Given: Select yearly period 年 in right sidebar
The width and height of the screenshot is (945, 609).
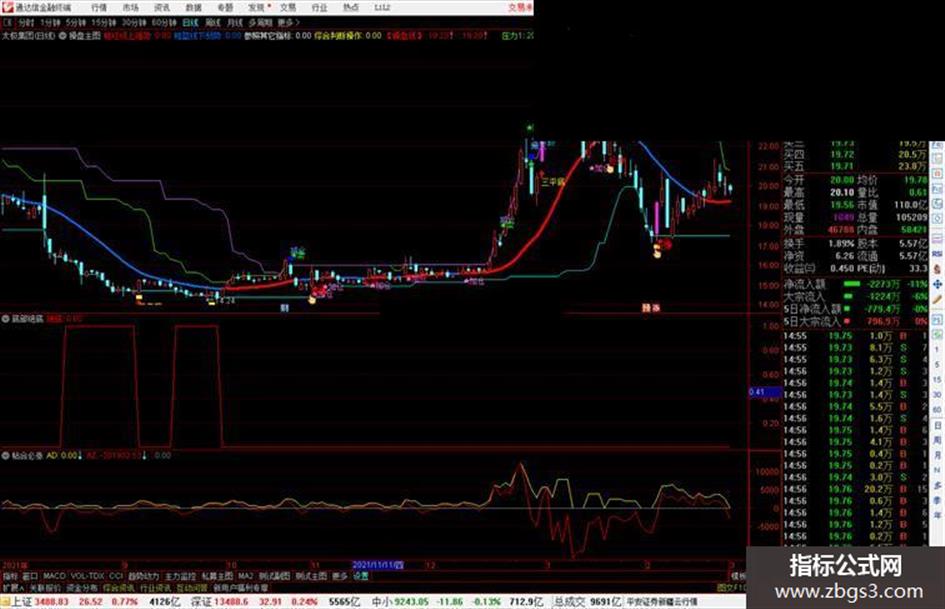Looking at the screenshot, I should [x=937, y=516].
